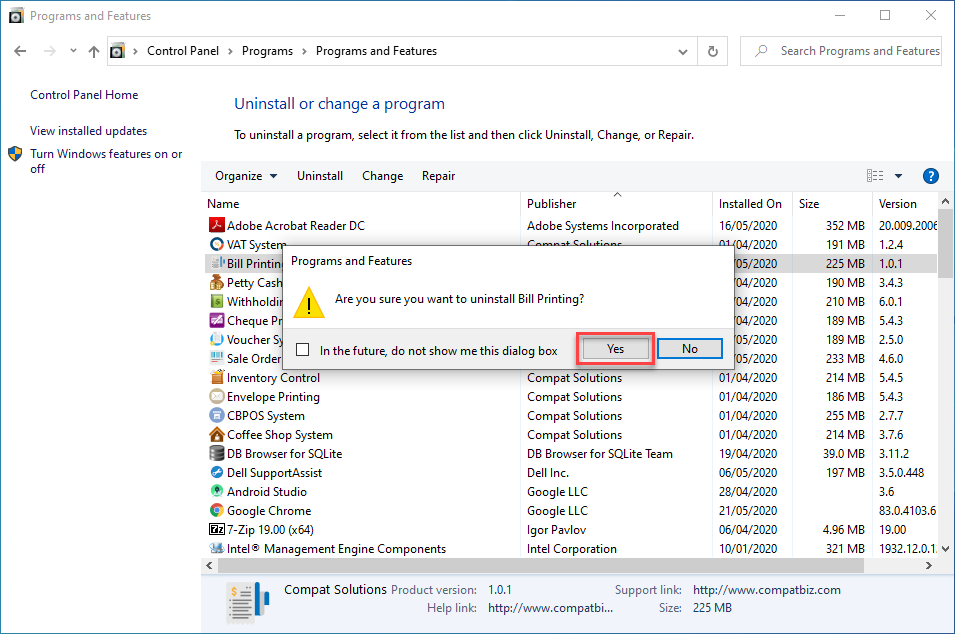955x634 pixels.
Task: Click Change in the toolbar
Action: pos(382,176)
